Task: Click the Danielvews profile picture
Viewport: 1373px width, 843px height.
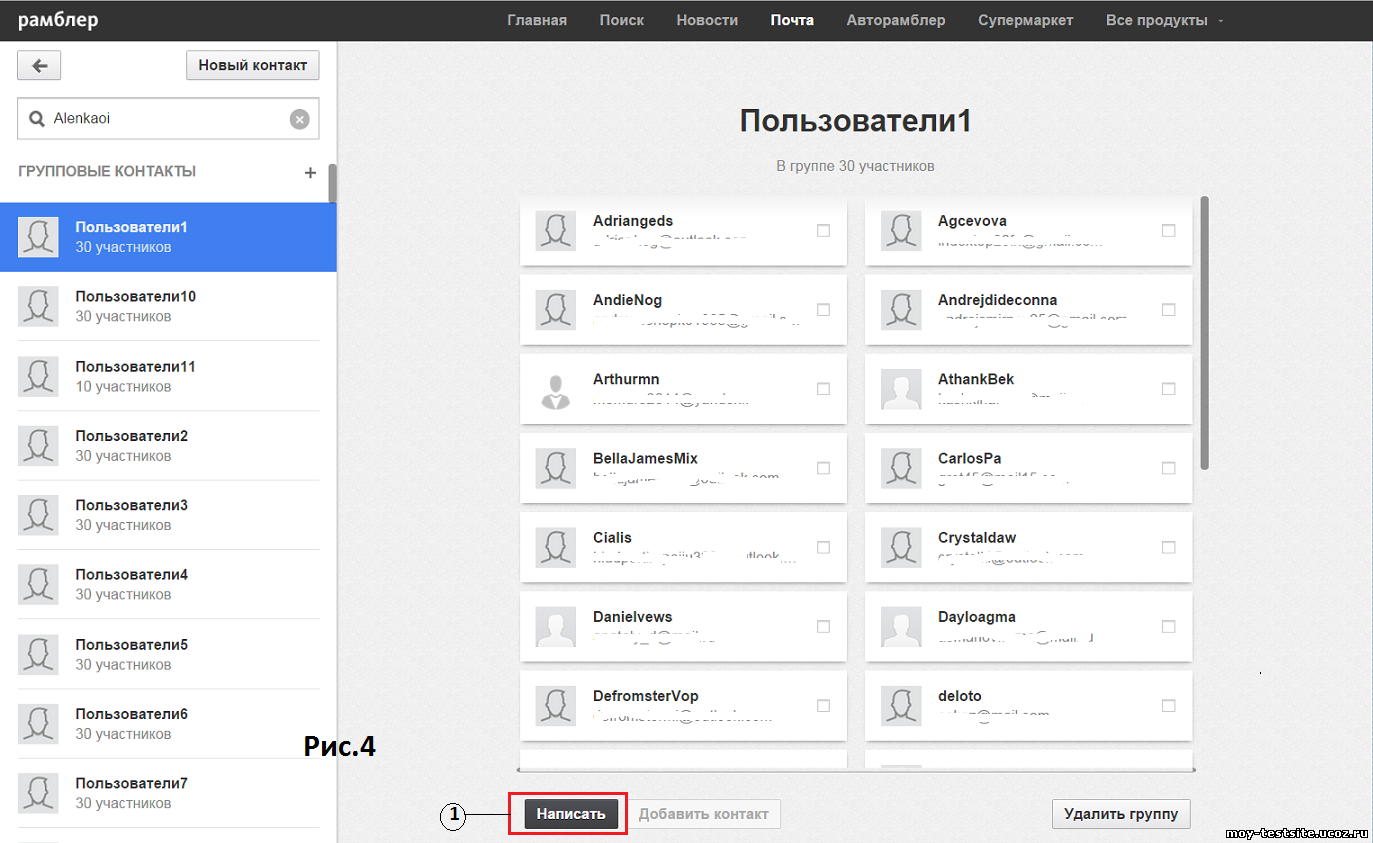Action: tap(555, 626)
